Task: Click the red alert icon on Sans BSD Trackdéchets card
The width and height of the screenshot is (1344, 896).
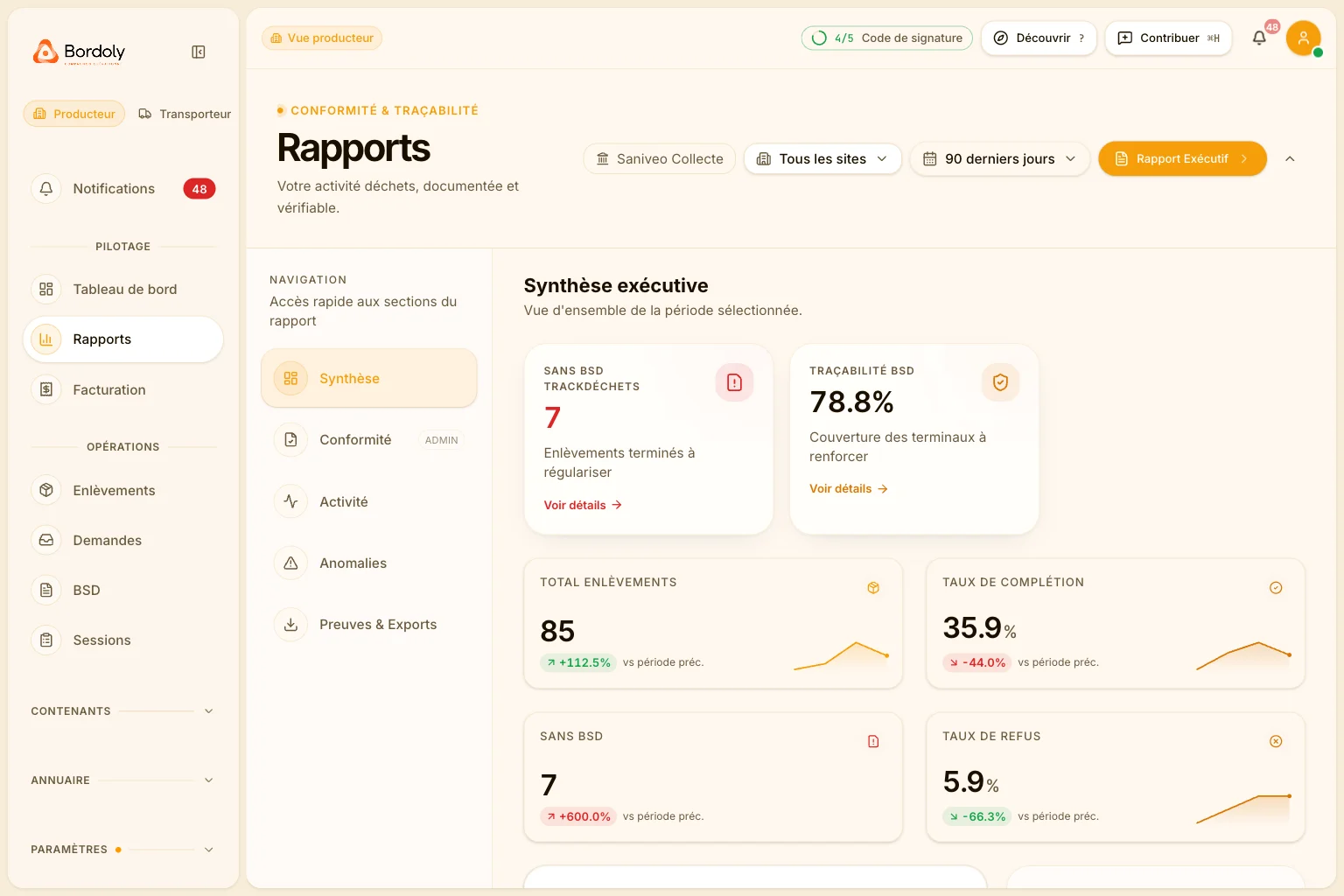Action: [734, 382]
